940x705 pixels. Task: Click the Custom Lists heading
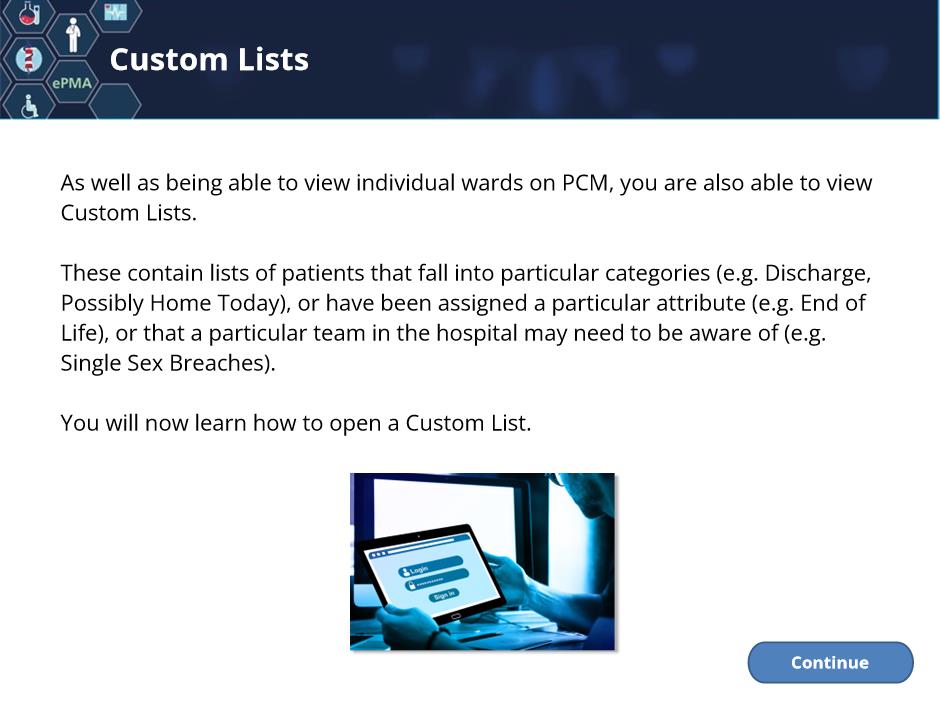click(x=209, y=59)
